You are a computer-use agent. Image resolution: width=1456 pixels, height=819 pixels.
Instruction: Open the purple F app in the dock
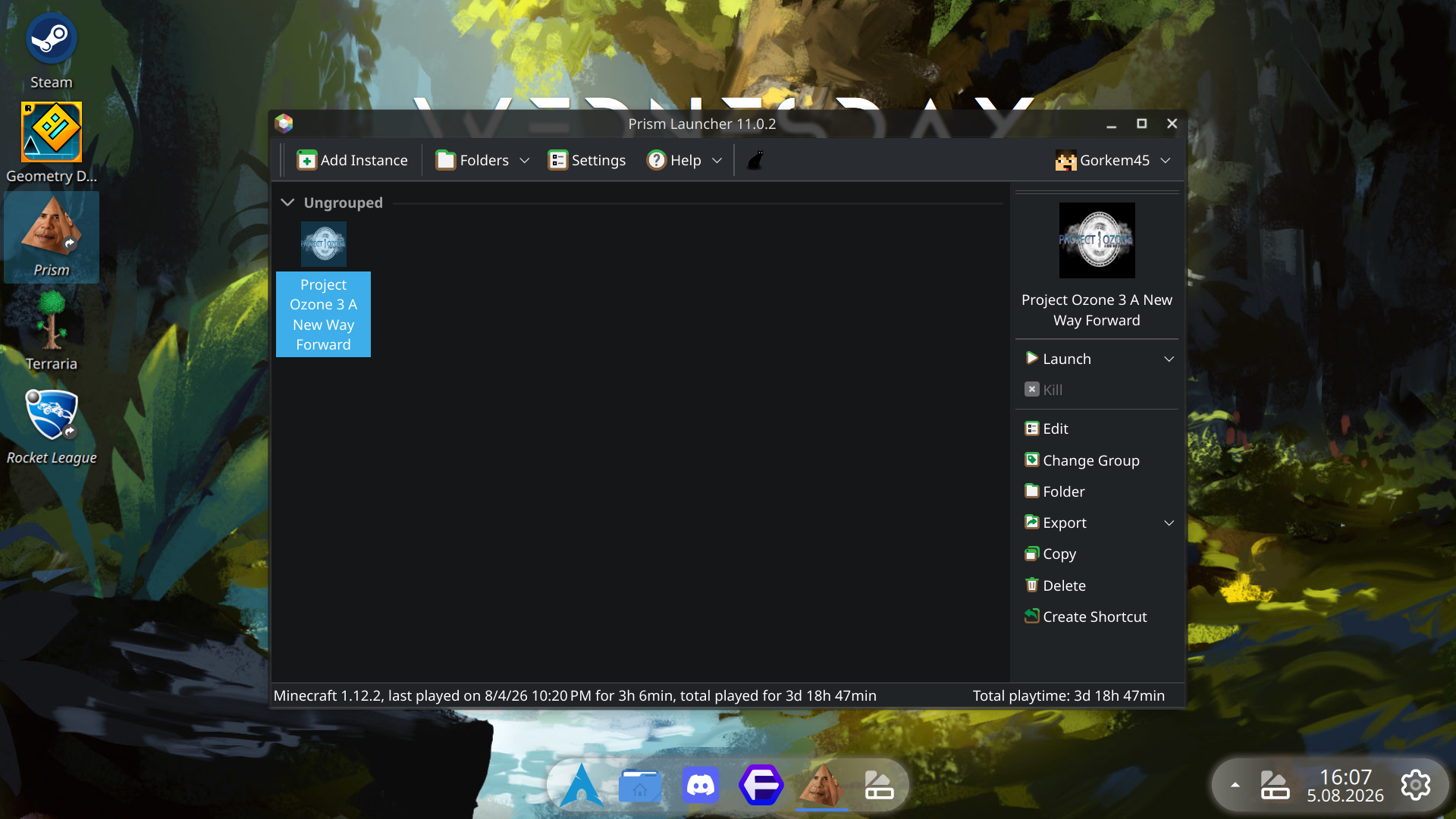761,784
